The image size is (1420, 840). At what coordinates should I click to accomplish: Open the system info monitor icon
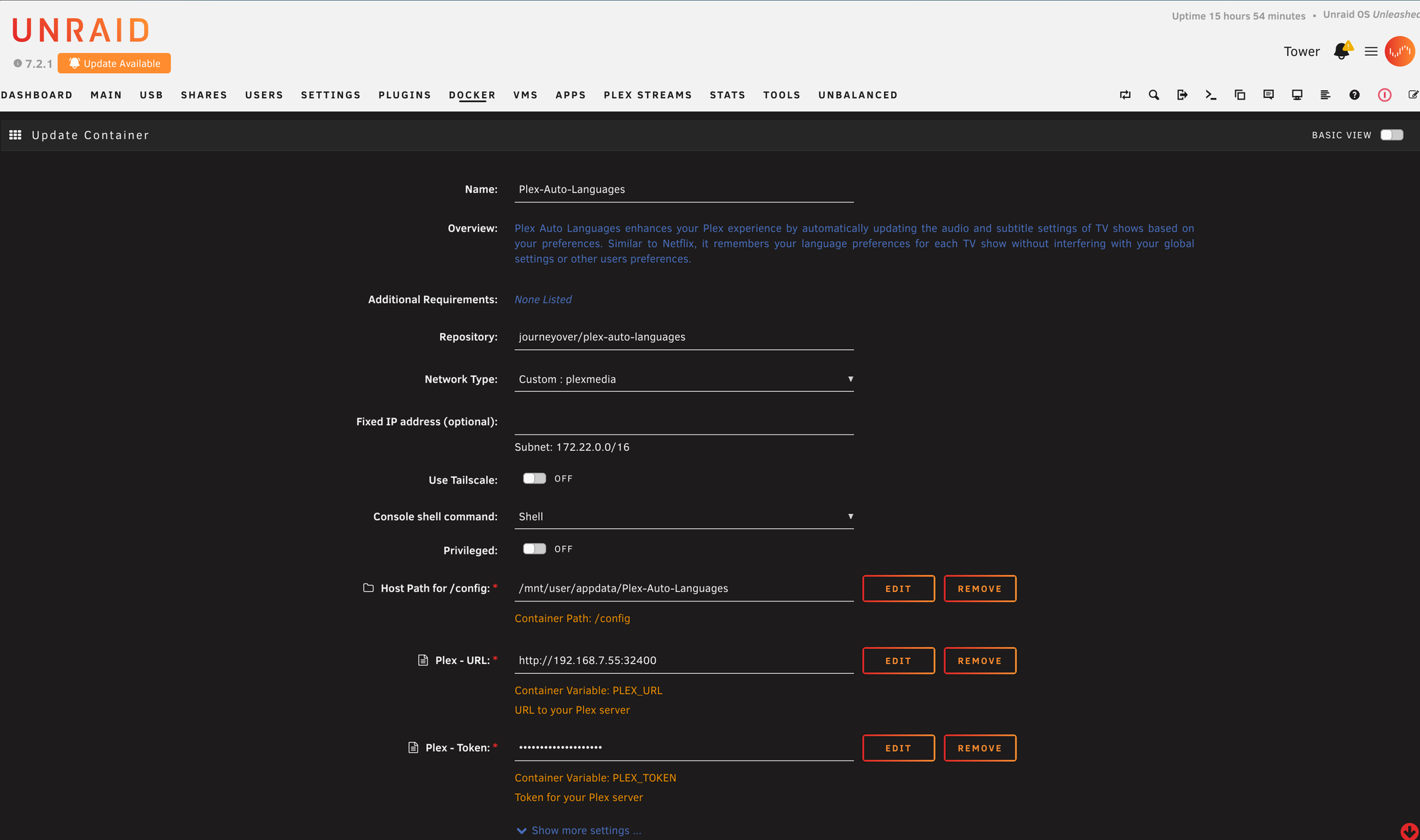[1297, 95]
